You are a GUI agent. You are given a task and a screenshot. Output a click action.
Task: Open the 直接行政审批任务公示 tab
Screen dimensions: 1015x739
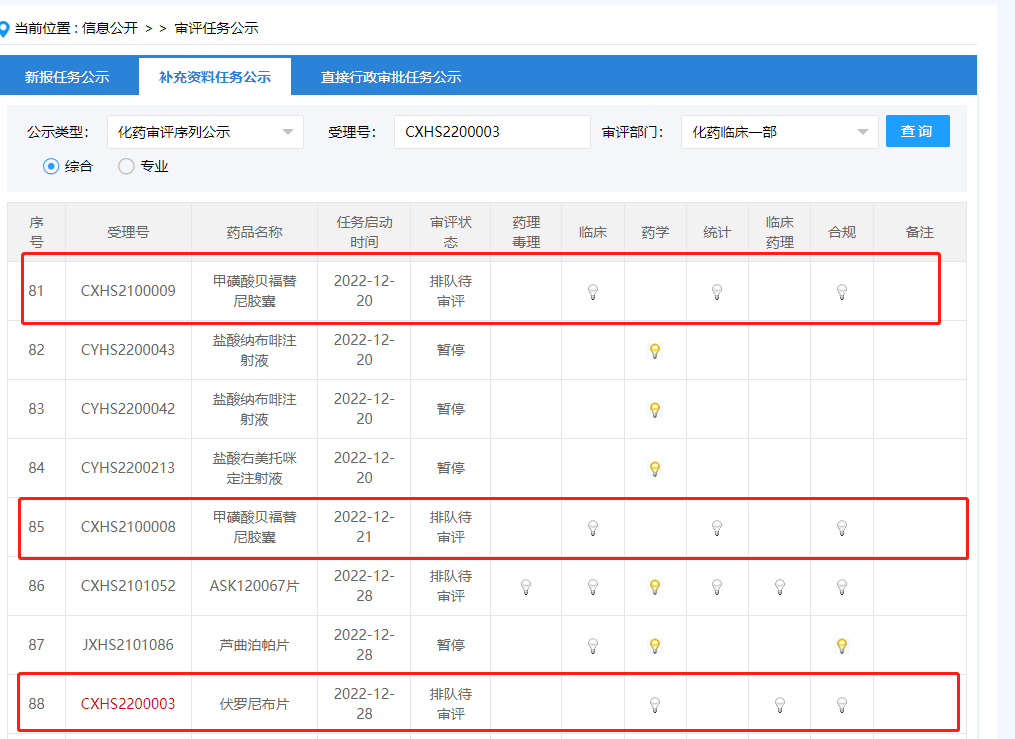click(390, 77)
